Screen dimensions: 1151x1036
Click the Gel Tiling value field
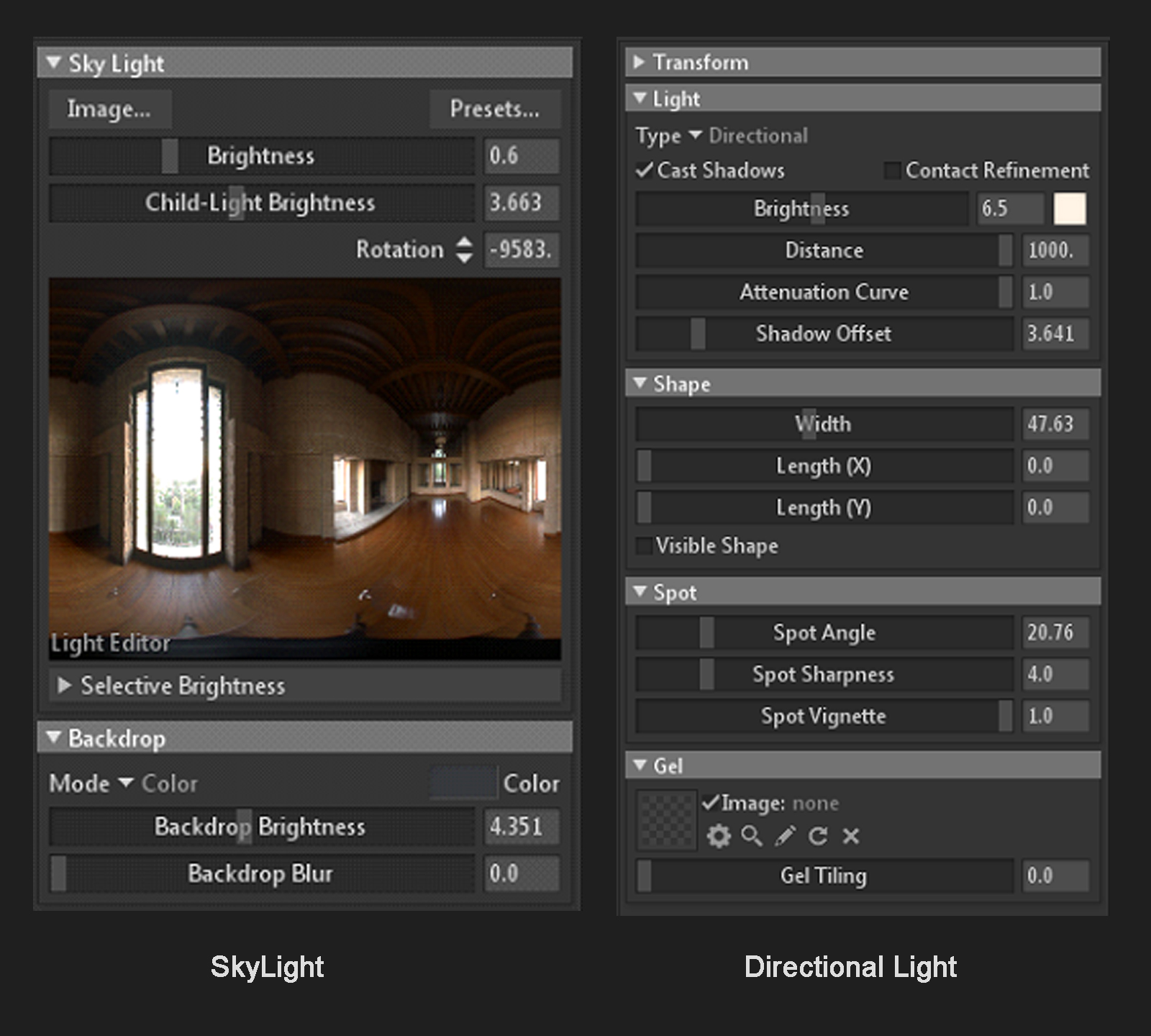coord(1055,876)
